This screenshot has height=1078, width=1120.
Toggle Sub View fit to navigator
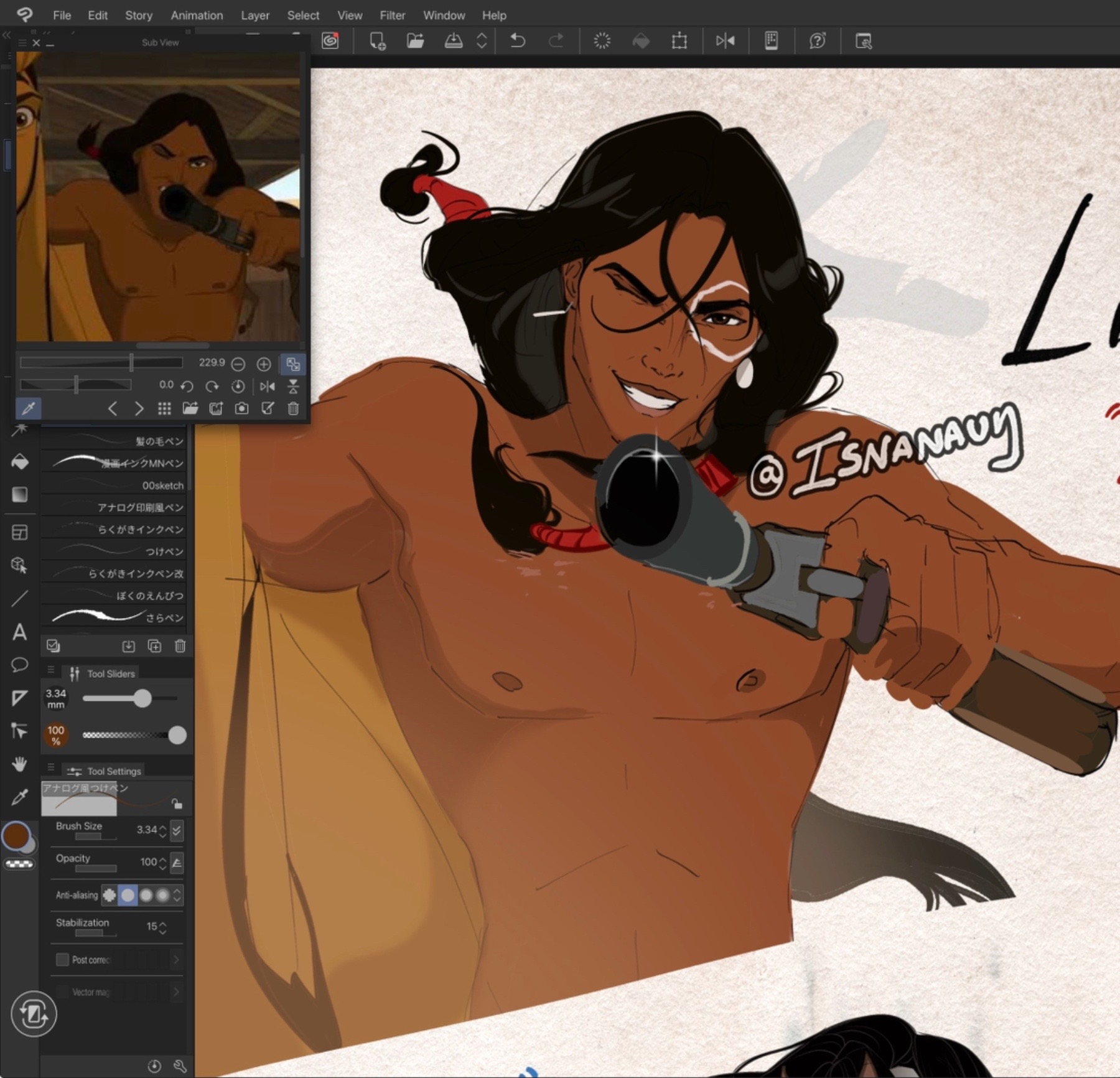pos(293,363)
